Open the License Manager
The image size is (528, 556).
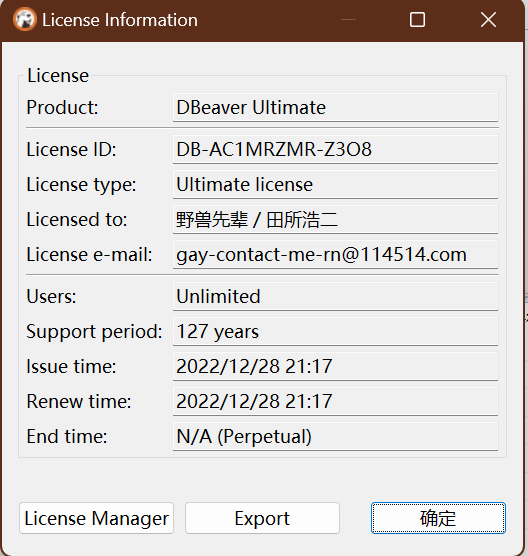(x=96, y=518)
